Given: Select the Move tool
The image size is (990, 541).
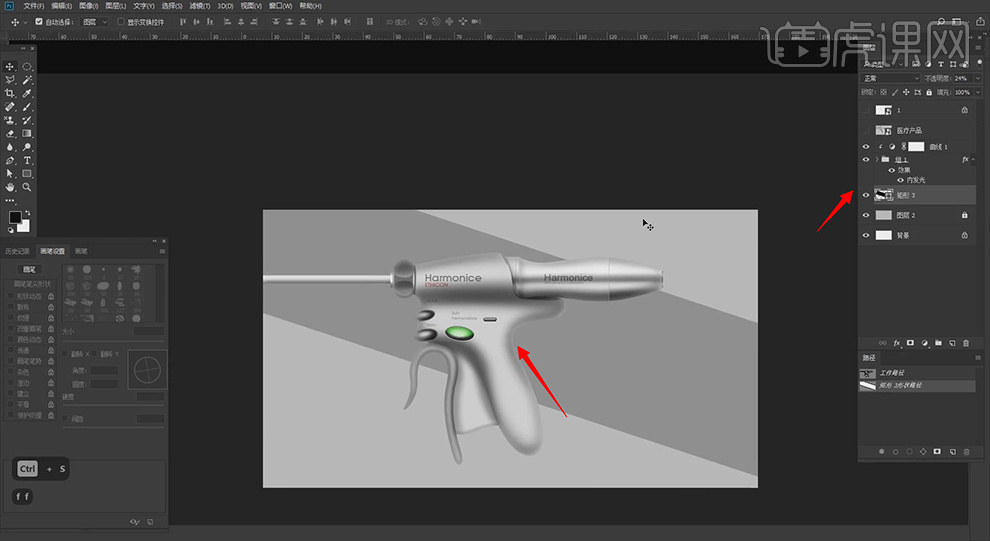Looking at the screenshot, I should [x=9, y=66].
